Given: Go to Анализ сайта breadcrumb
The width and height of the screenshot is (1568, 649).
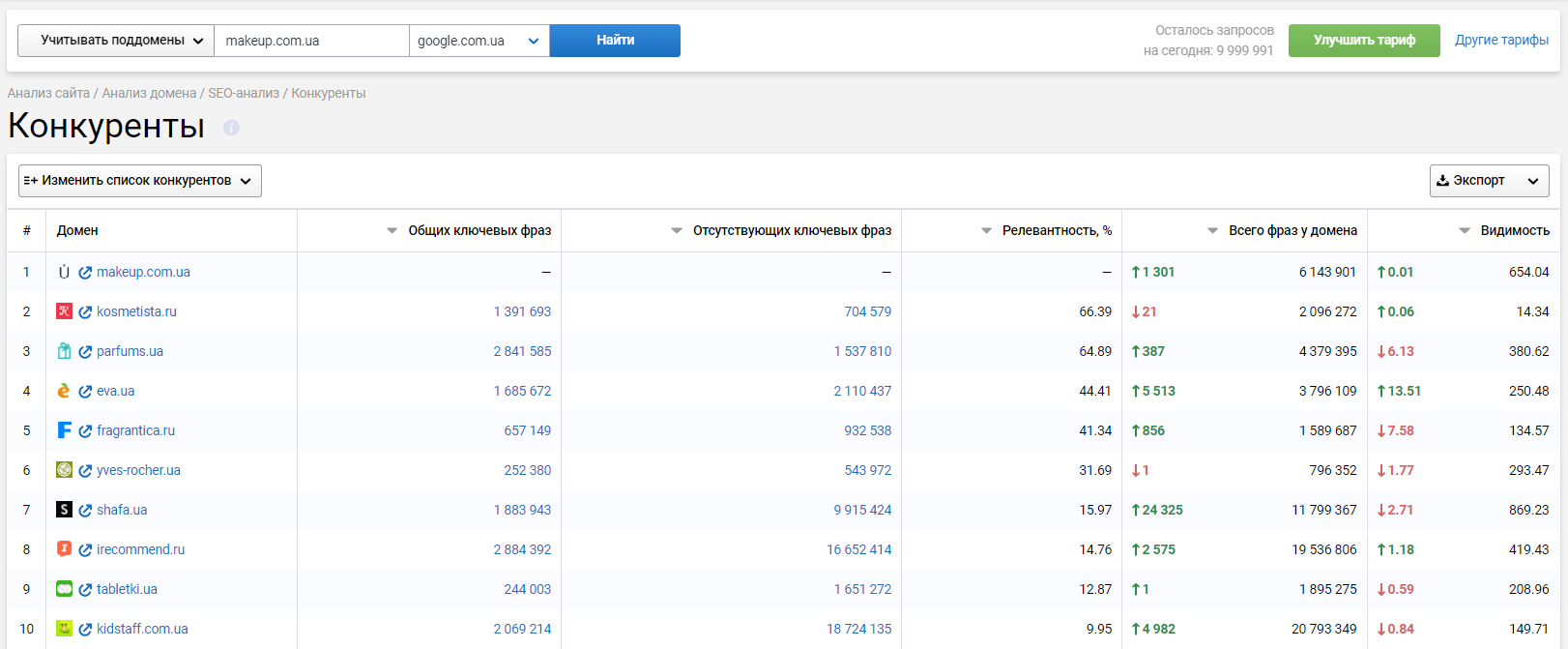Looking at the screenshot, I should coord(48,94).
